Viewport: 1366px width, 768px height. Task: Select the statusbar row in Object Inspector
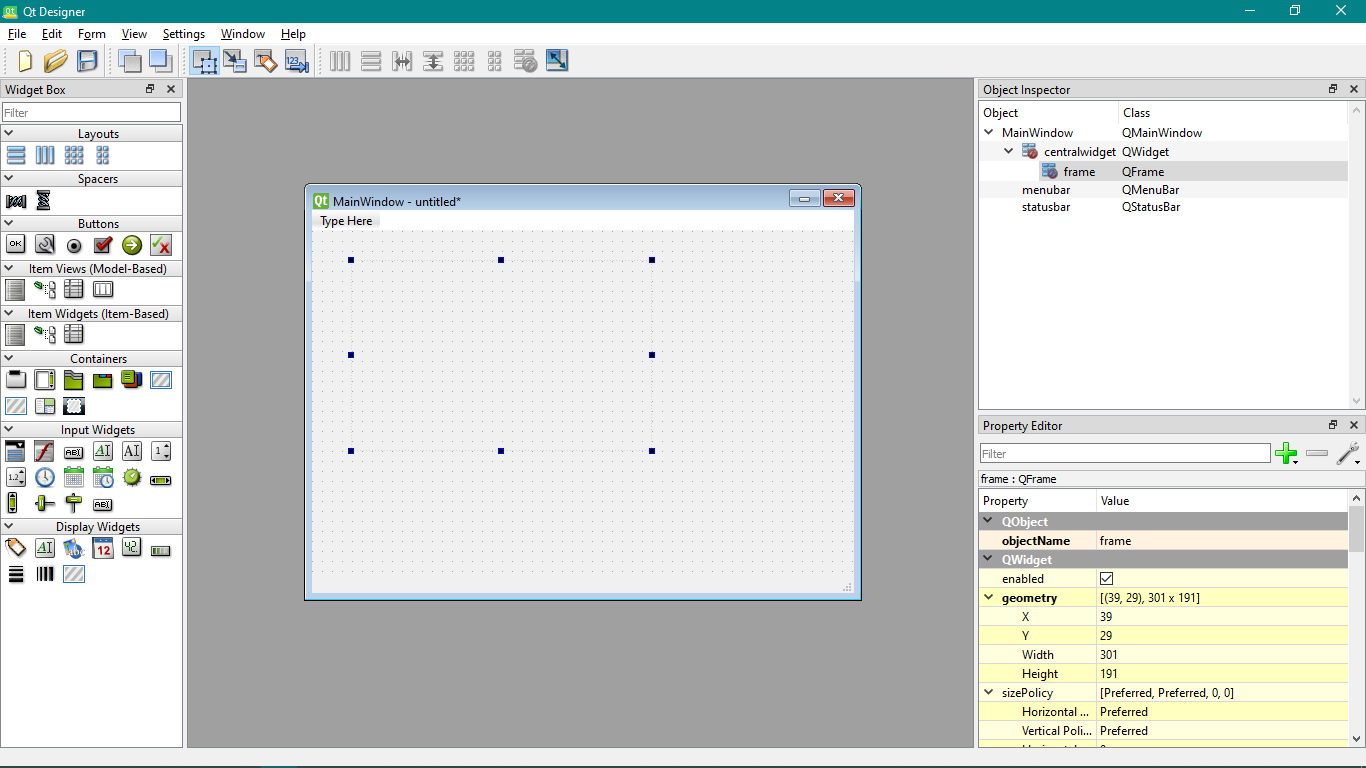[1163, 207]
